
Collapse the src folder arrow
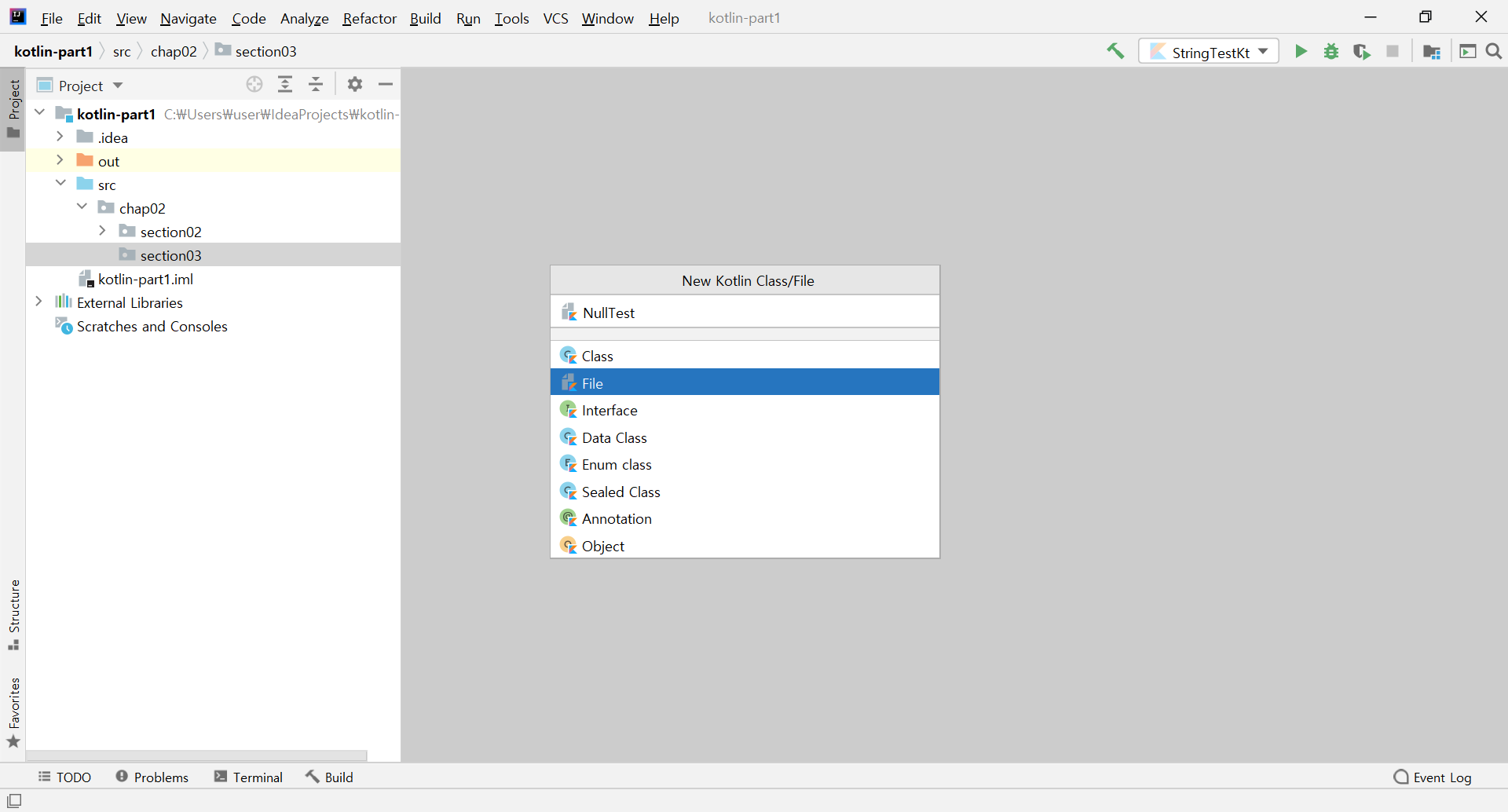coord(60,184)
